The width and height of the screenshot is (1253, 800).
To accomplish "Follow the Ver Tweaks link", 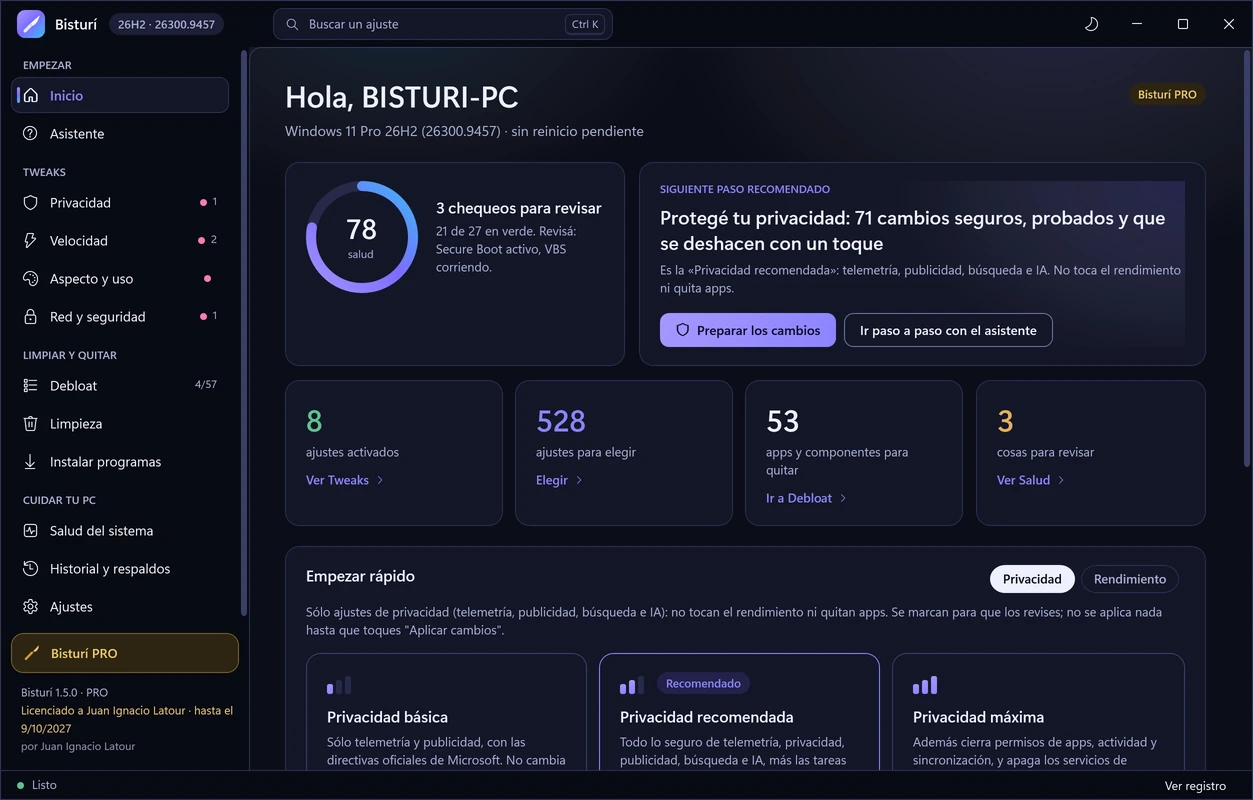I will 345,480.
